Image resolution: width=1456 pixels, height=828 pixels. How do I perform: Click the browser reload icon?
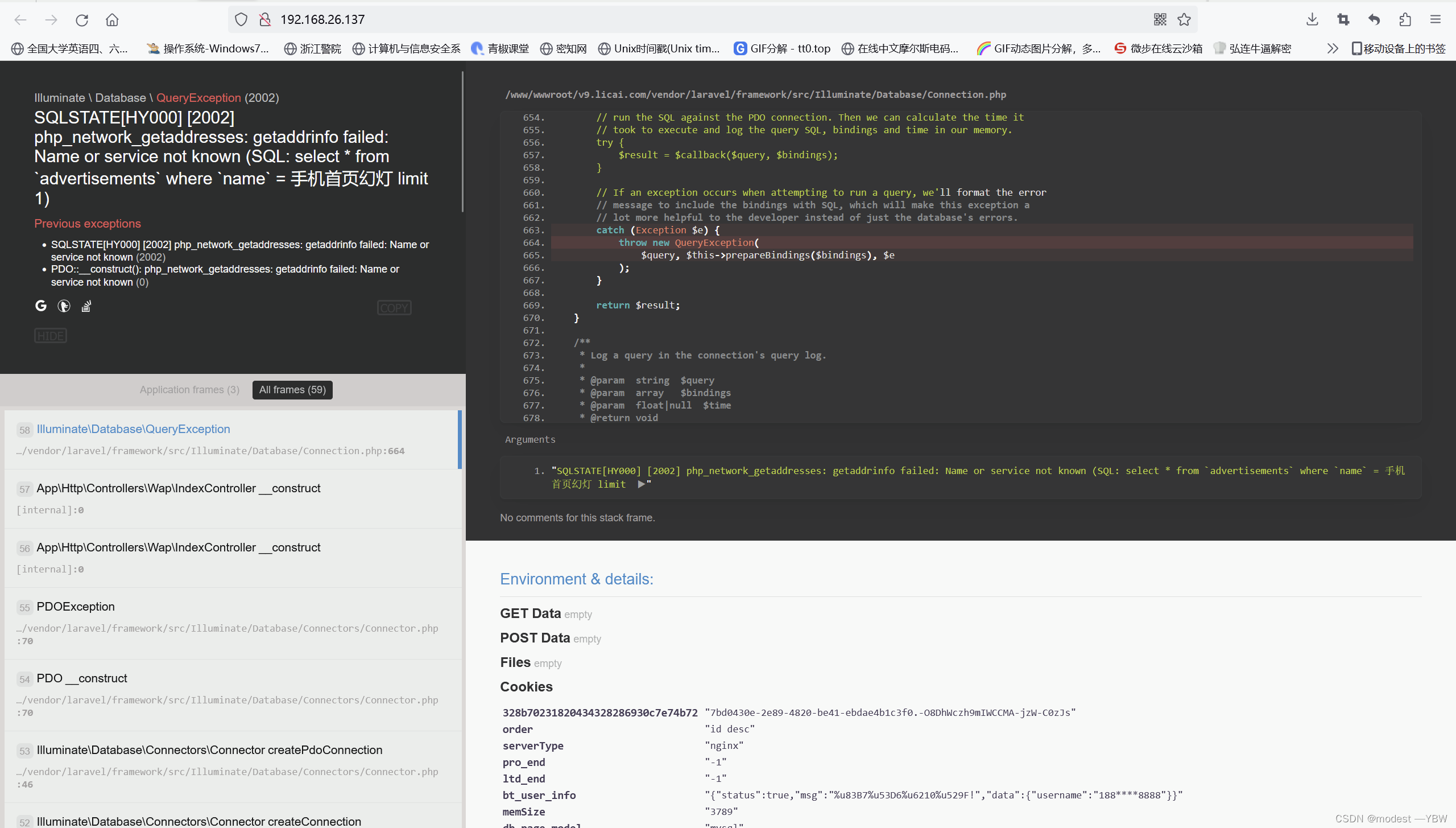click(x=82, y=20)
